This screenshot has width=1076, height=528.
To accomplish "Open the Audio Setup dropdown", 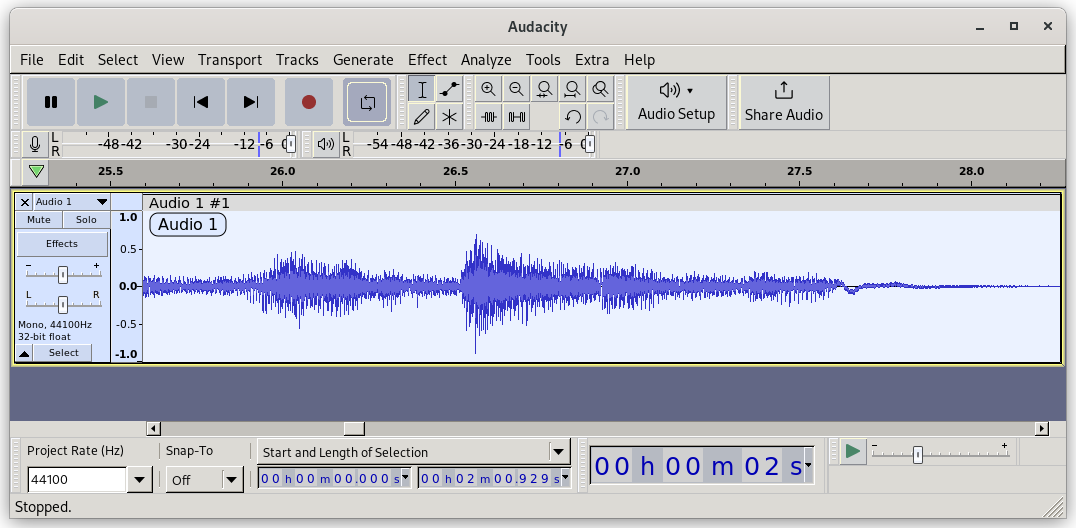I will pyautogui.click(x=676, y=102).
